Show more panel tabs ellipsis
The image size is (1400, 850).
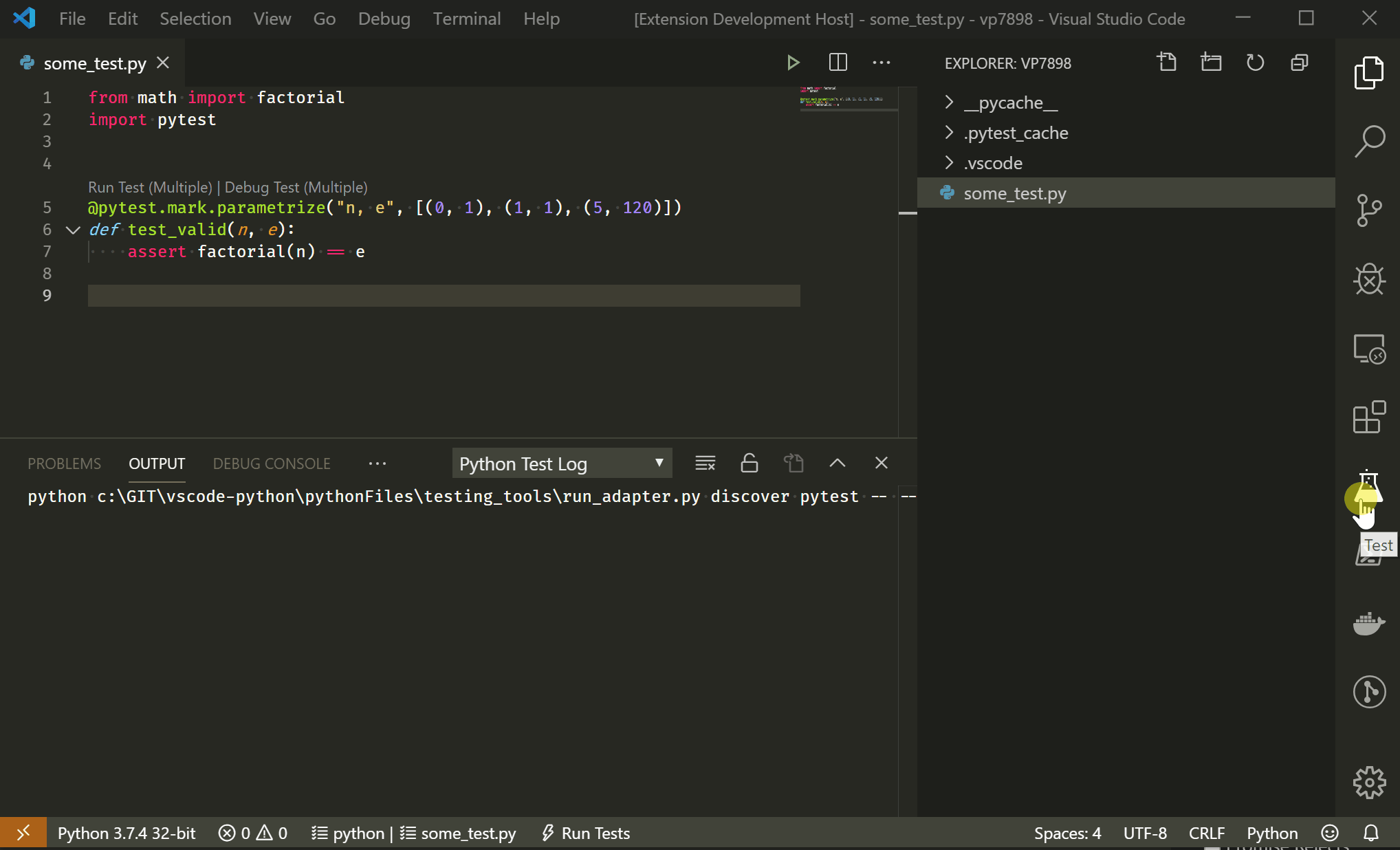coord(378,464)
